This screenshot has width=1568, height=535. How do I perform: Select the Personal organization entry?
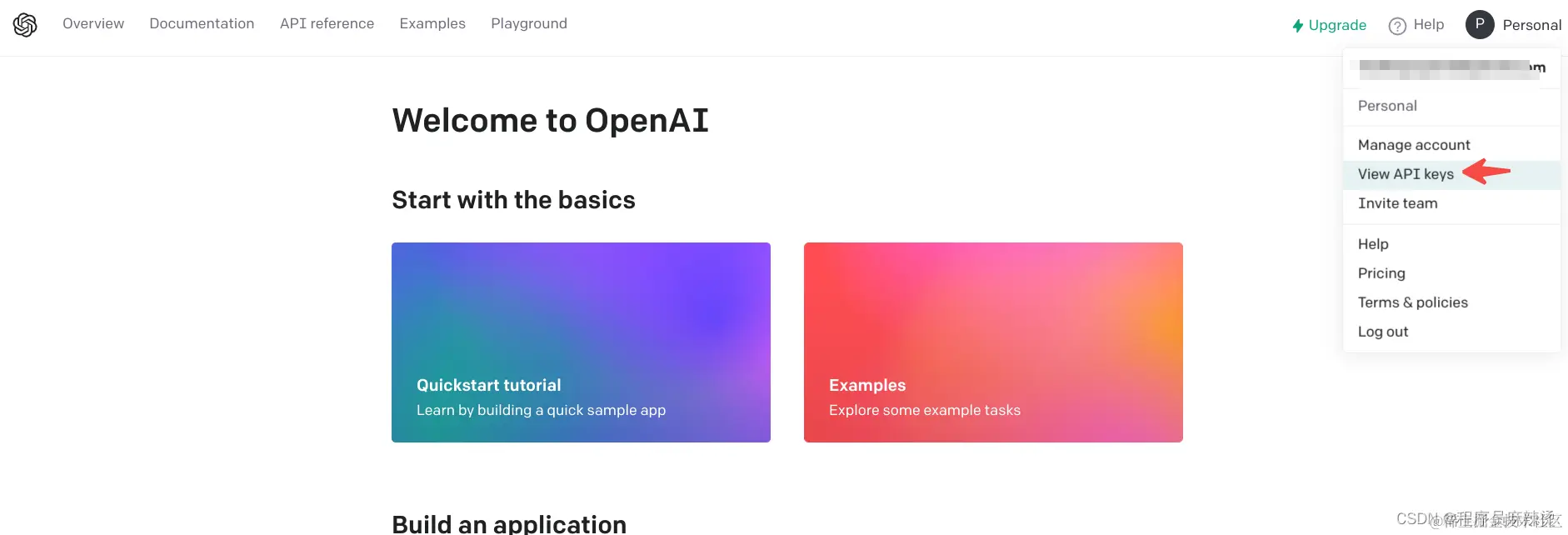pos(1451,106)
